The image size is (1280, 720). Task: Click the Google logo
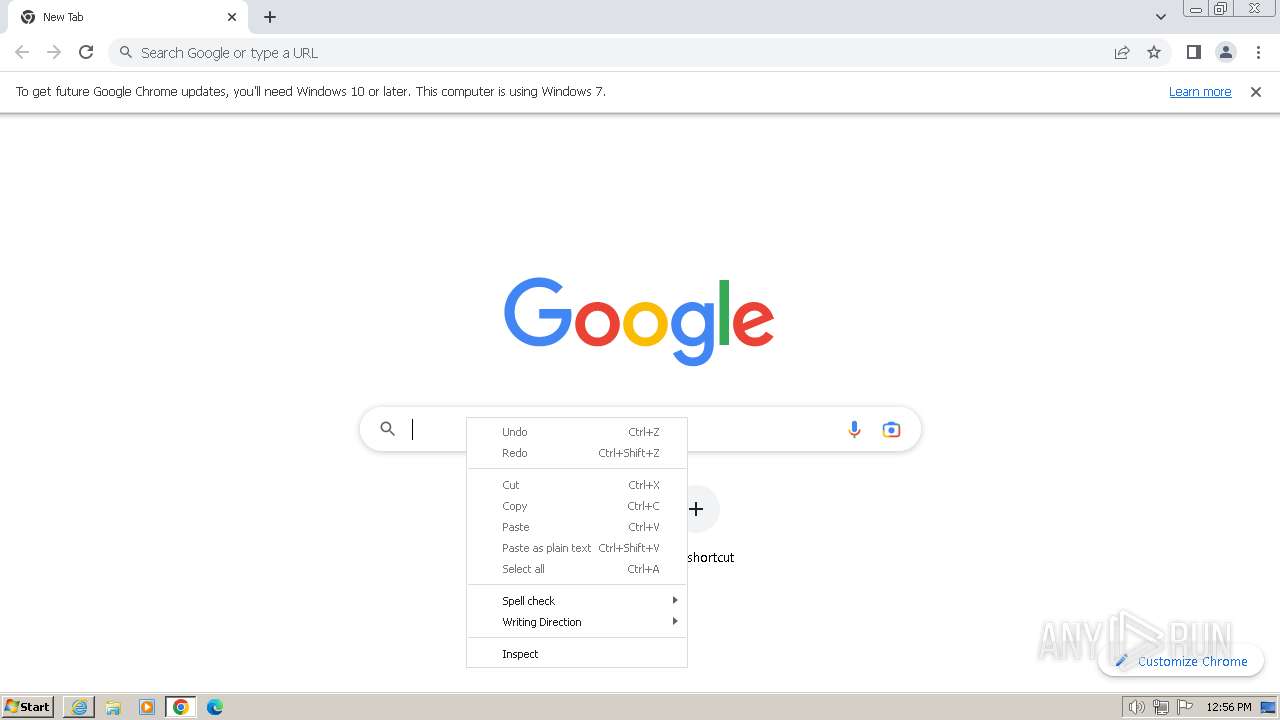[x=639, y=320]
